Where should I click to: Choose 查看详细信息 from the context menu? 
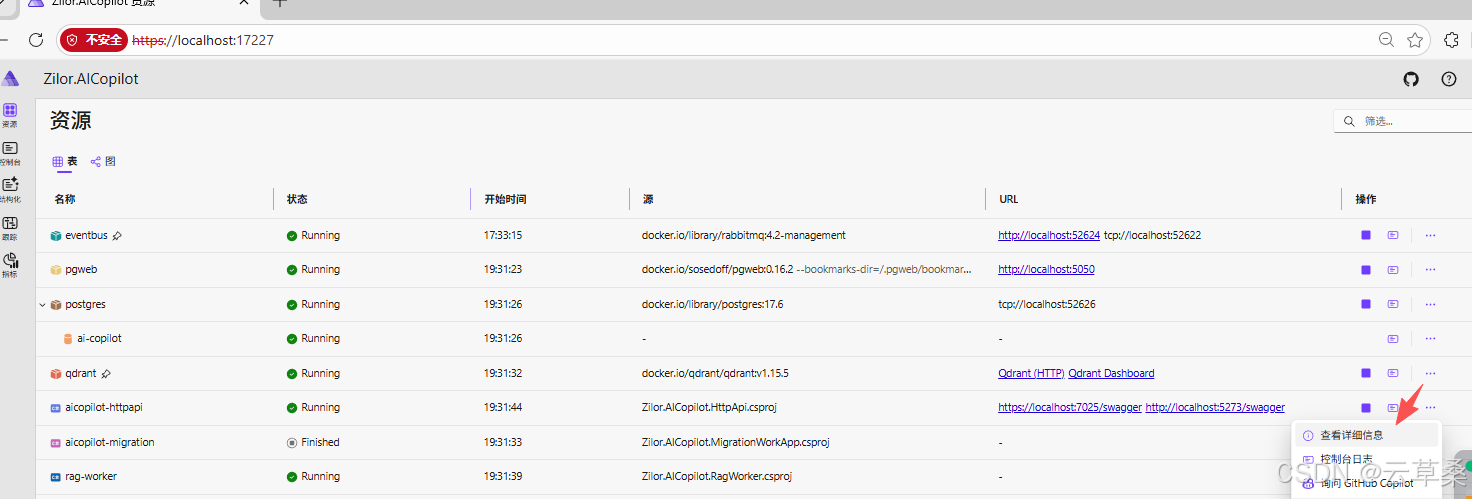pos(1366,435)
